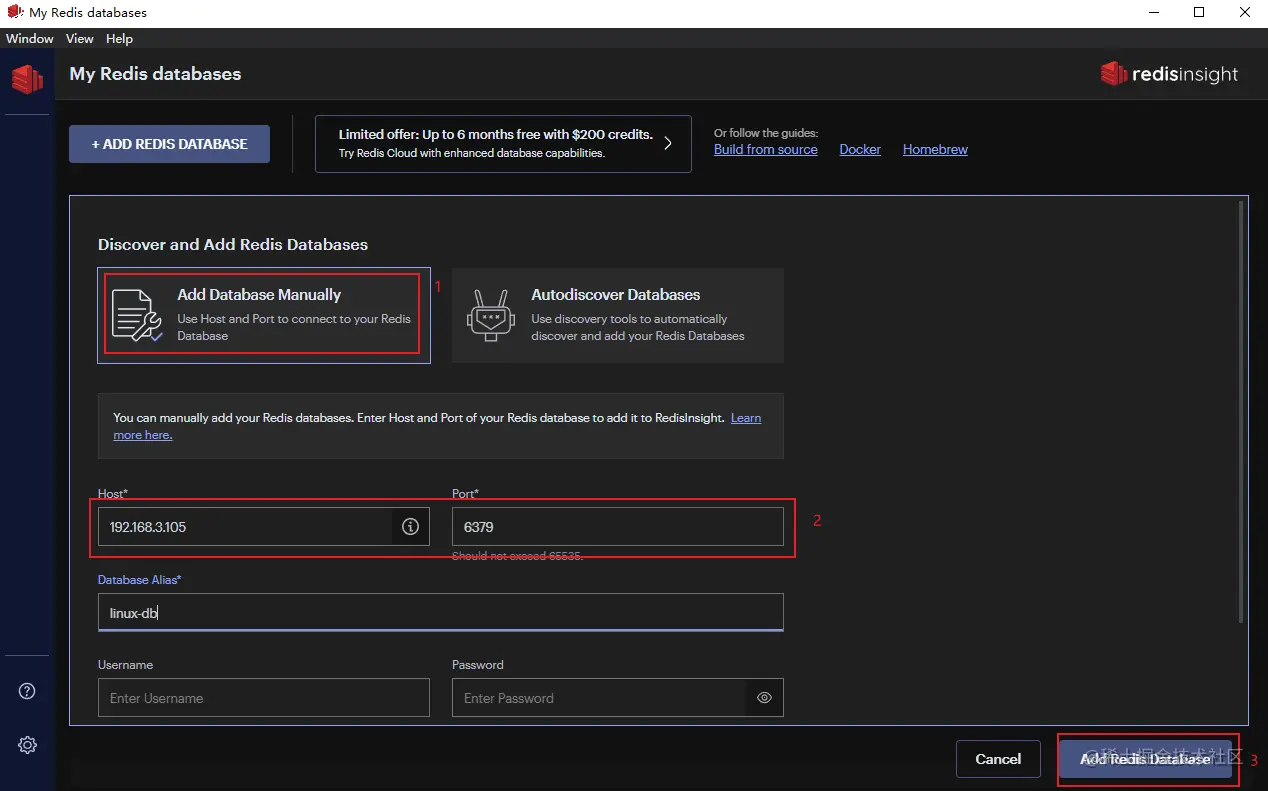Click the form's vertical scrollbar
The image size is (1268, 791).
pyautogui.click(x=1241, y=410)
